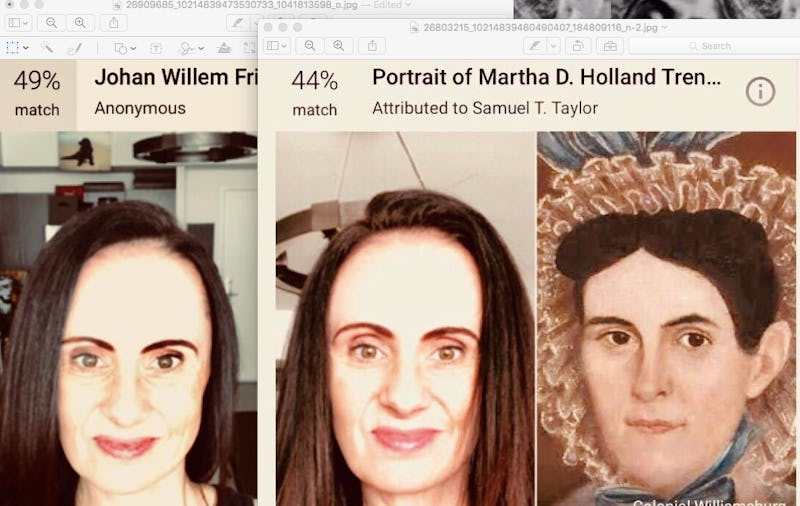Click back window title 1041813598_o.jpg
The height and width of the screenshot is (506, 800).
coord(241,5)
